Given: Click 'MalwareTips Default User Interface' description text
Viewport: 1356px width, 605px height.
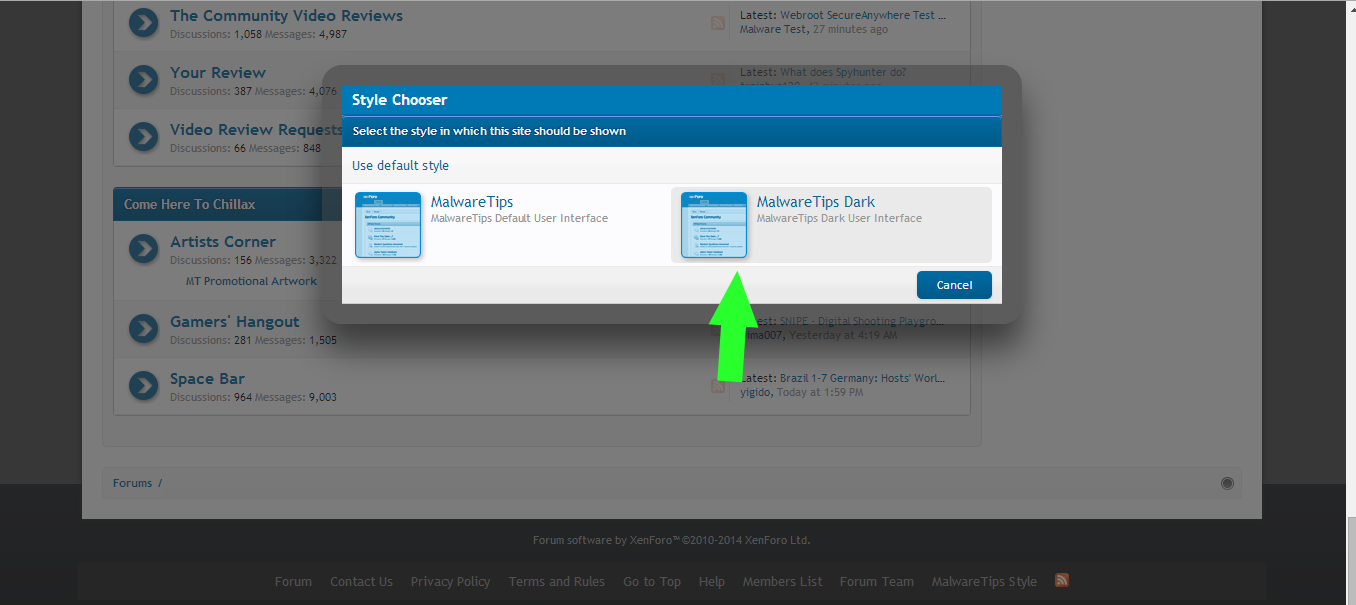Looking at the screenshot, I should click(519, 218).
